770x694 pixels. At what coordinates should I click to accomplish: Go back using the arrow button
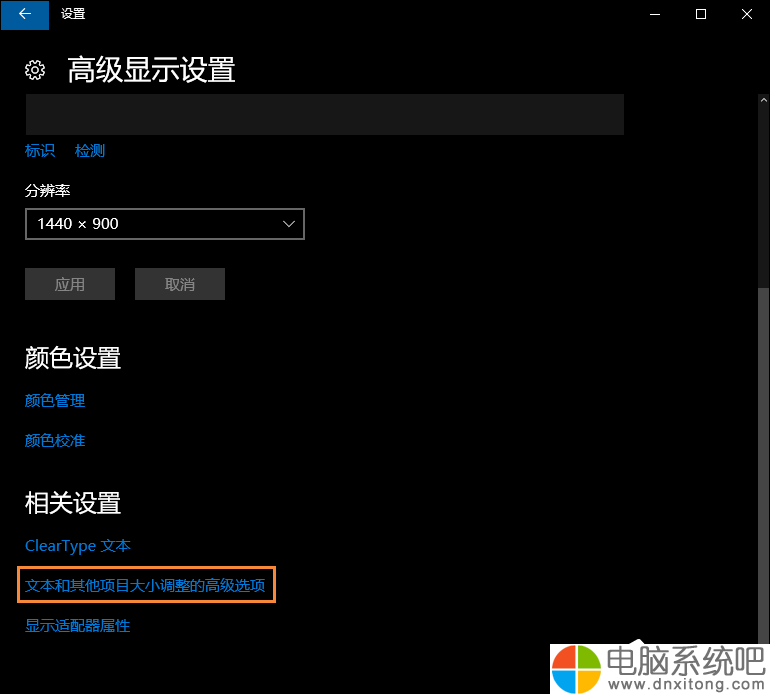[x=25, y=15]
